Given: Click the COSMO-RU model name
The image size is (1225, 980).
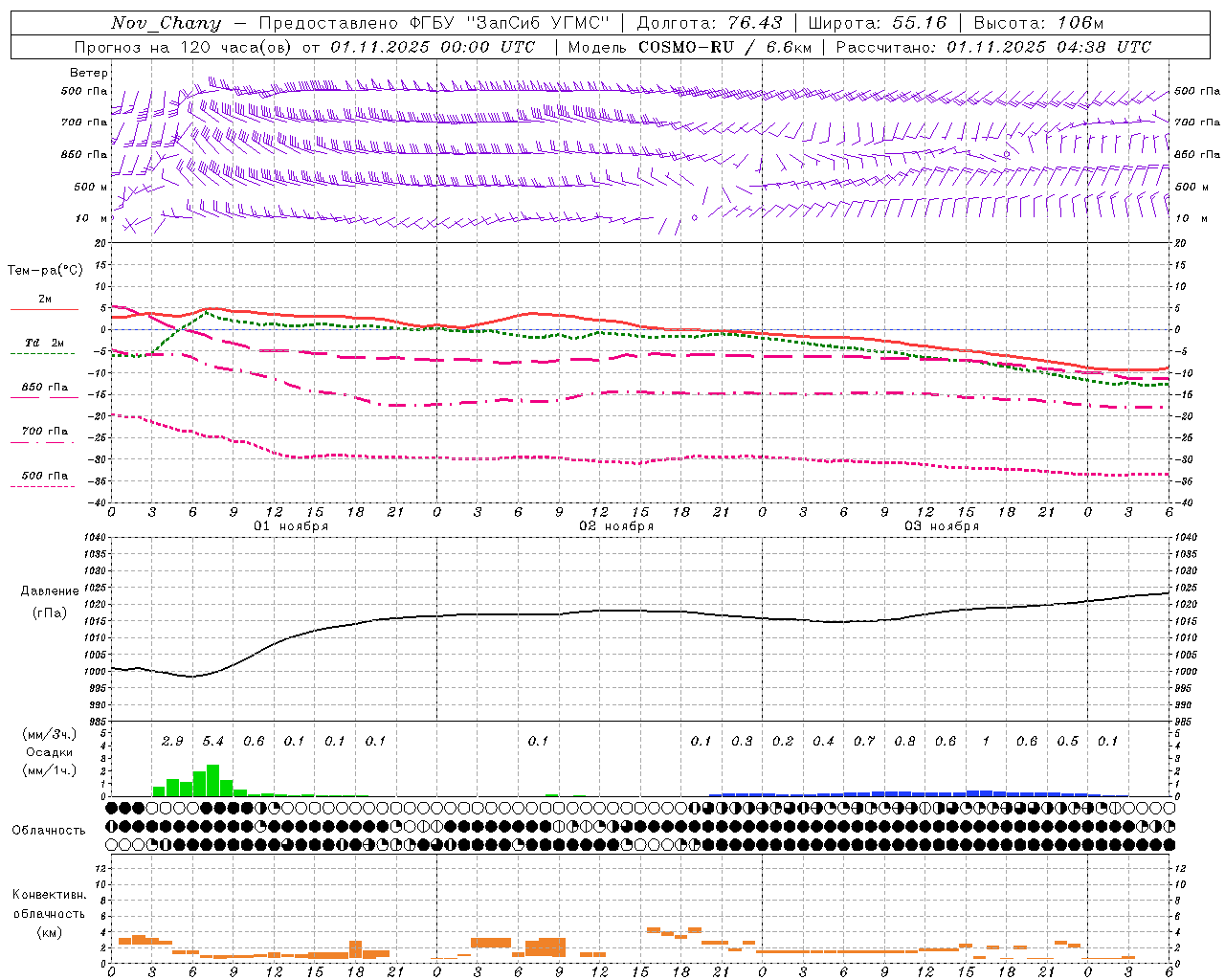Looking at the screenshot, I should 686,47.
